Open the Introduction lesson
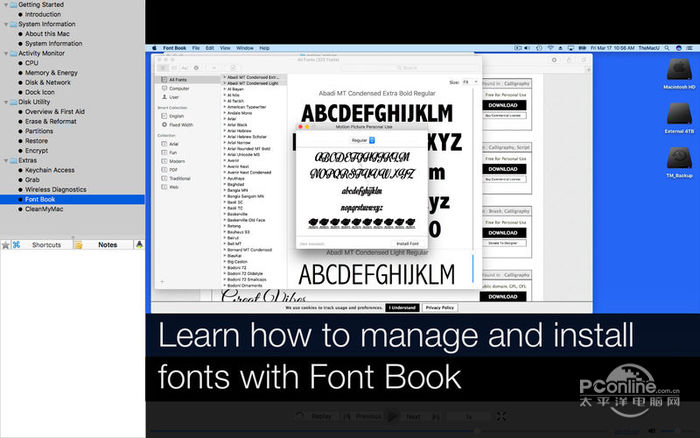 click(43, 14)
